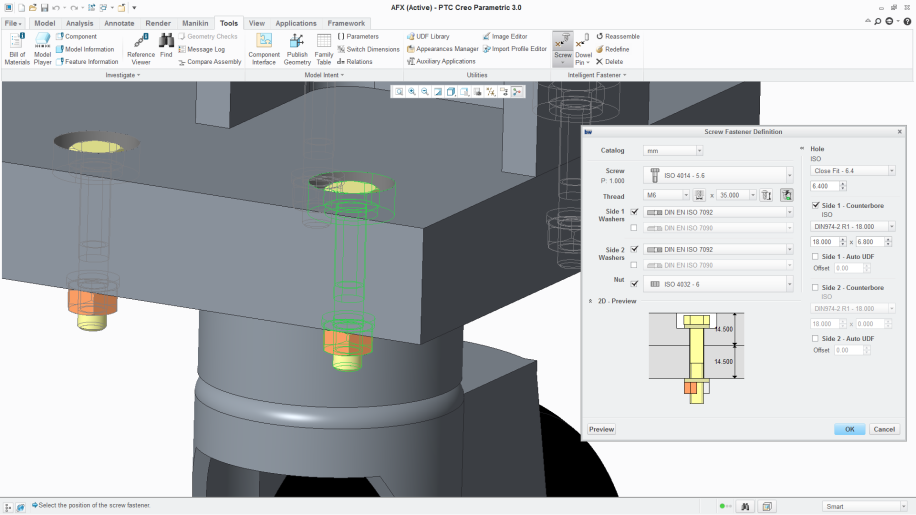The width and height of the screenshot is (916, 515).
Task: Enable Side 2 - Auto UDF
Action: [815, 339]
